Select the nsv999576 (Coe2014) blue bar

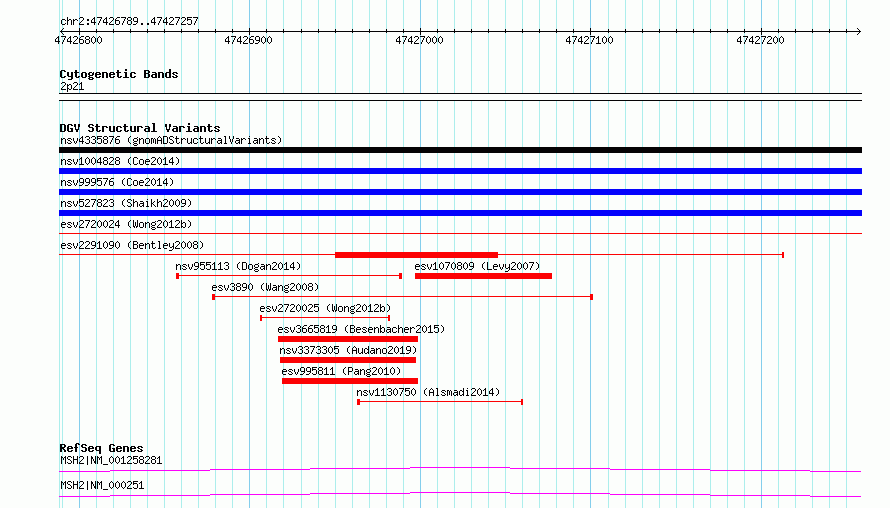pos(460,192)
